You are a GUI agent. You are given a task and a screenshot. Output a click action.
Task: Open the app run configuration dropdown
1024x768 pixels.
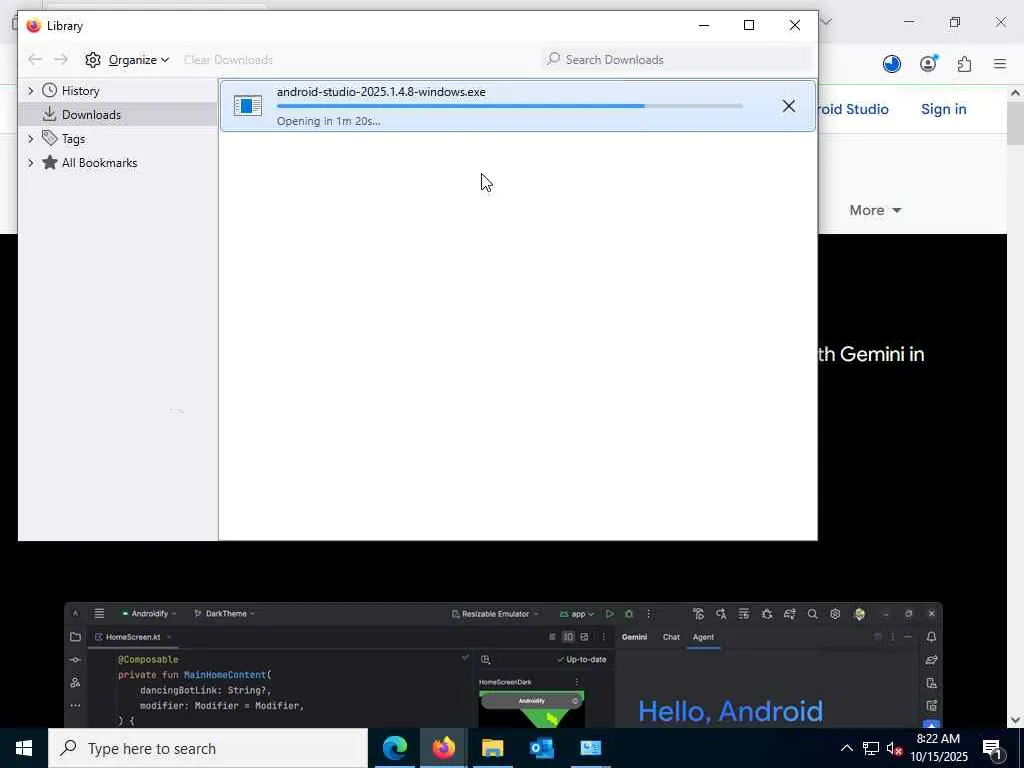point(577,614)
